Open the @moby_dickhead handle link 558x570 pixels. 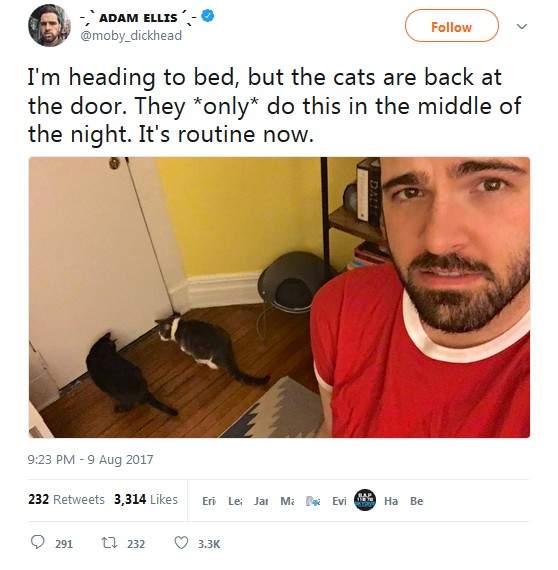[131, 36]
